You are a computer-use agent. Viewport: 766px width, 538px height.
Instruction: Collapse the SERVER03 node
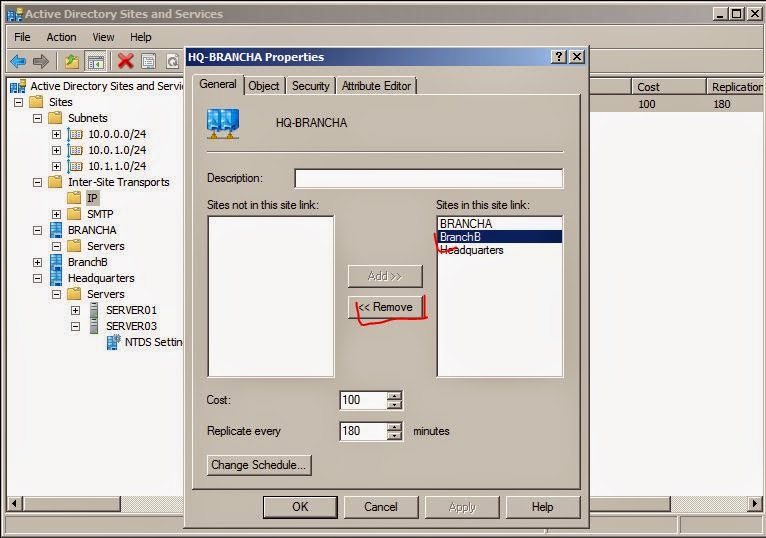[76, 326]
